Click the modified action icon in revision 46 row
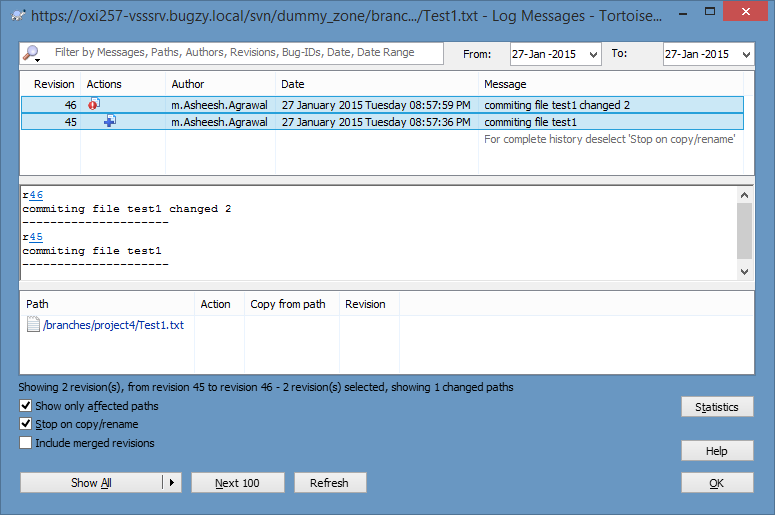The image size is (775, 515). coord(94,104)
